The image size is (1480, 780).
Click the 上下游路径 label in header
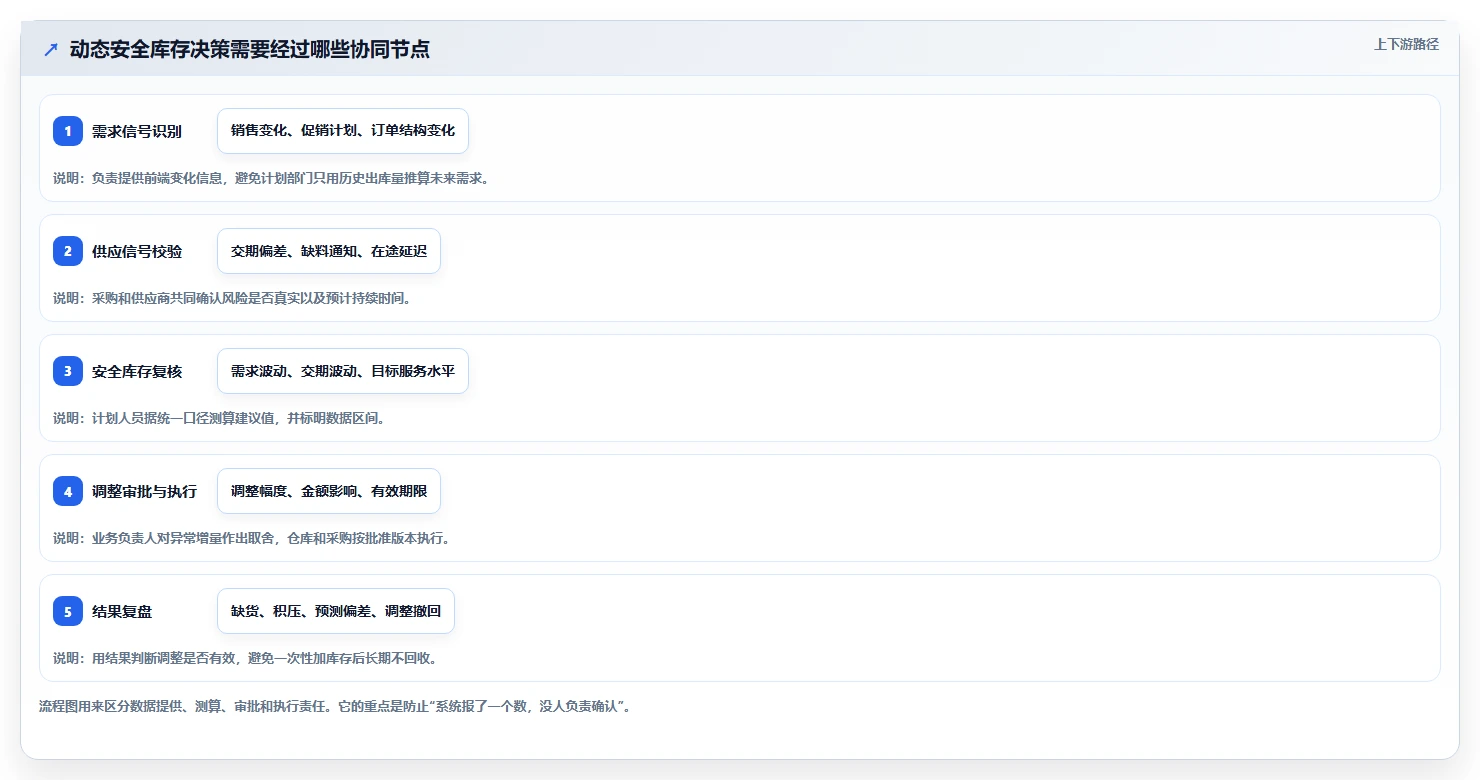tap(1406, 44)
